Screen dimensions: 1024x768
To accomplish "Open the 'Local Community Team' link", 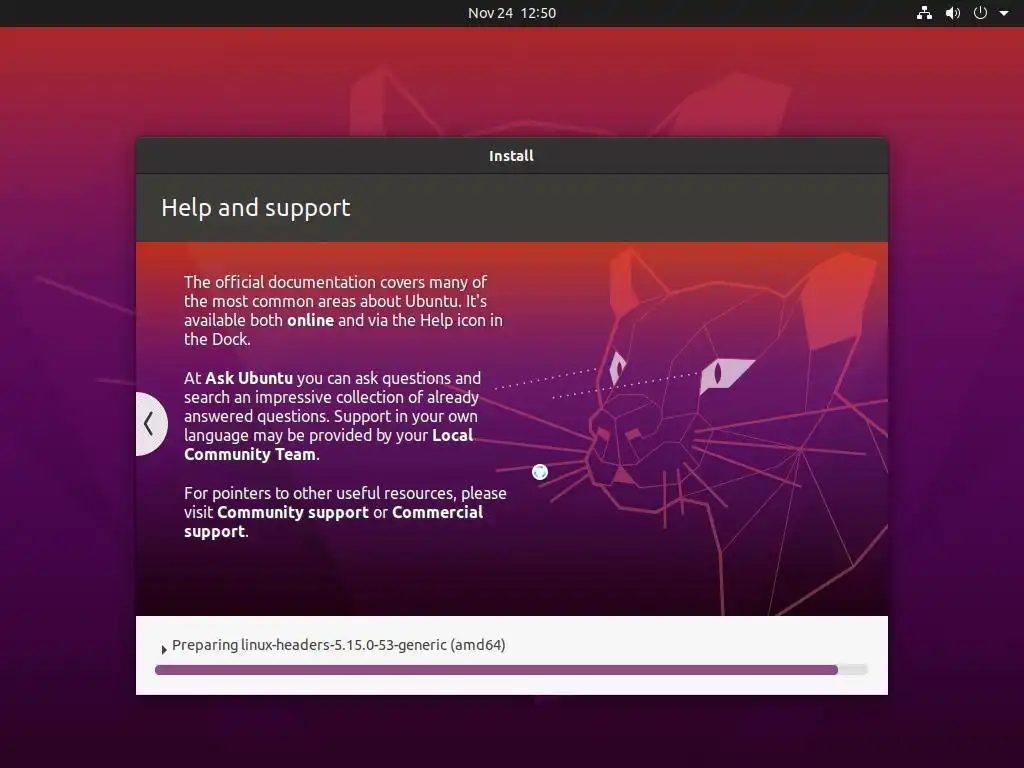I will (328, 445).
